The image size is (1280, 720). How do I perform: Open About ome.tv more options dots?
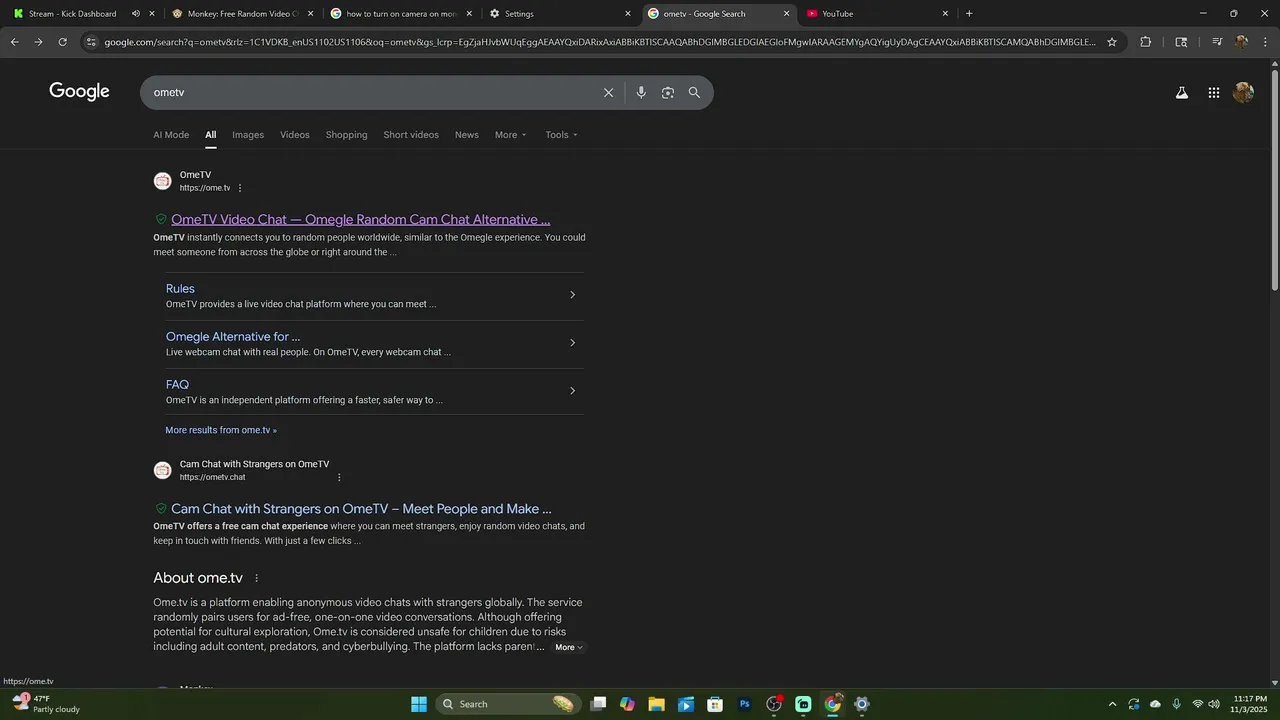257,578
